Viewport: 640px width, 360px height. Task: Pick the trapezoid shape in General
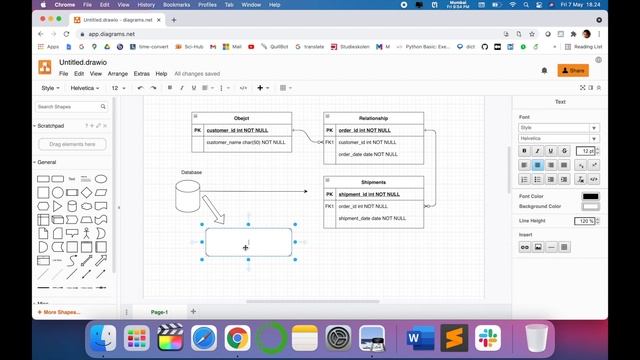pos(87,220)
